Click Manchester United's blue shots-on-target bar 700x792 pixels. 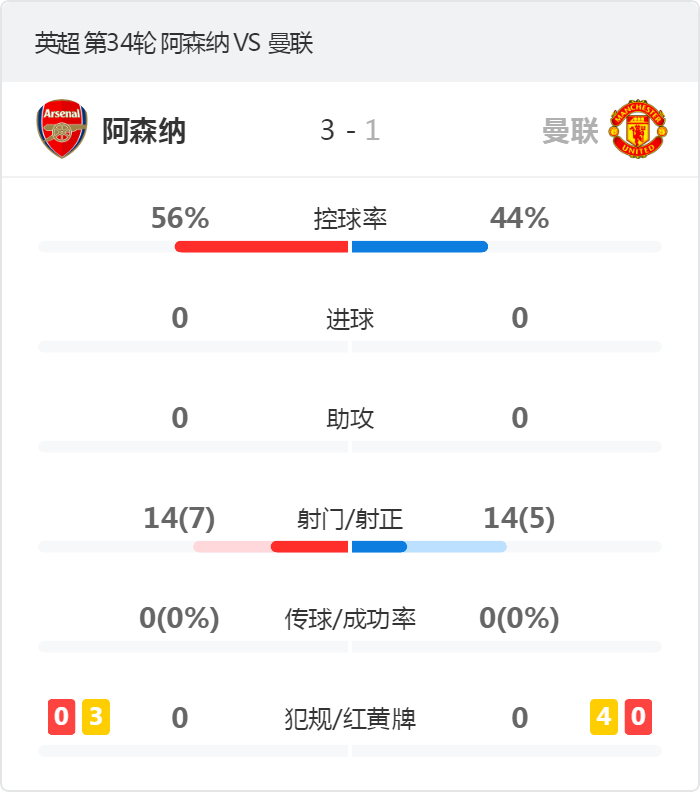(x=379, y=547)
